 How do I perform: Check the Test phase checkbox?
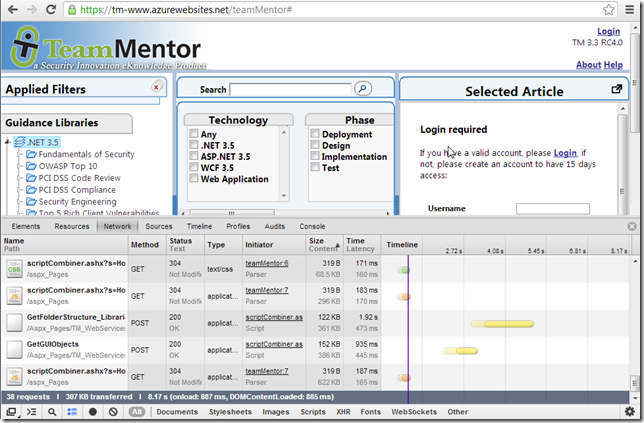[315, 167]
